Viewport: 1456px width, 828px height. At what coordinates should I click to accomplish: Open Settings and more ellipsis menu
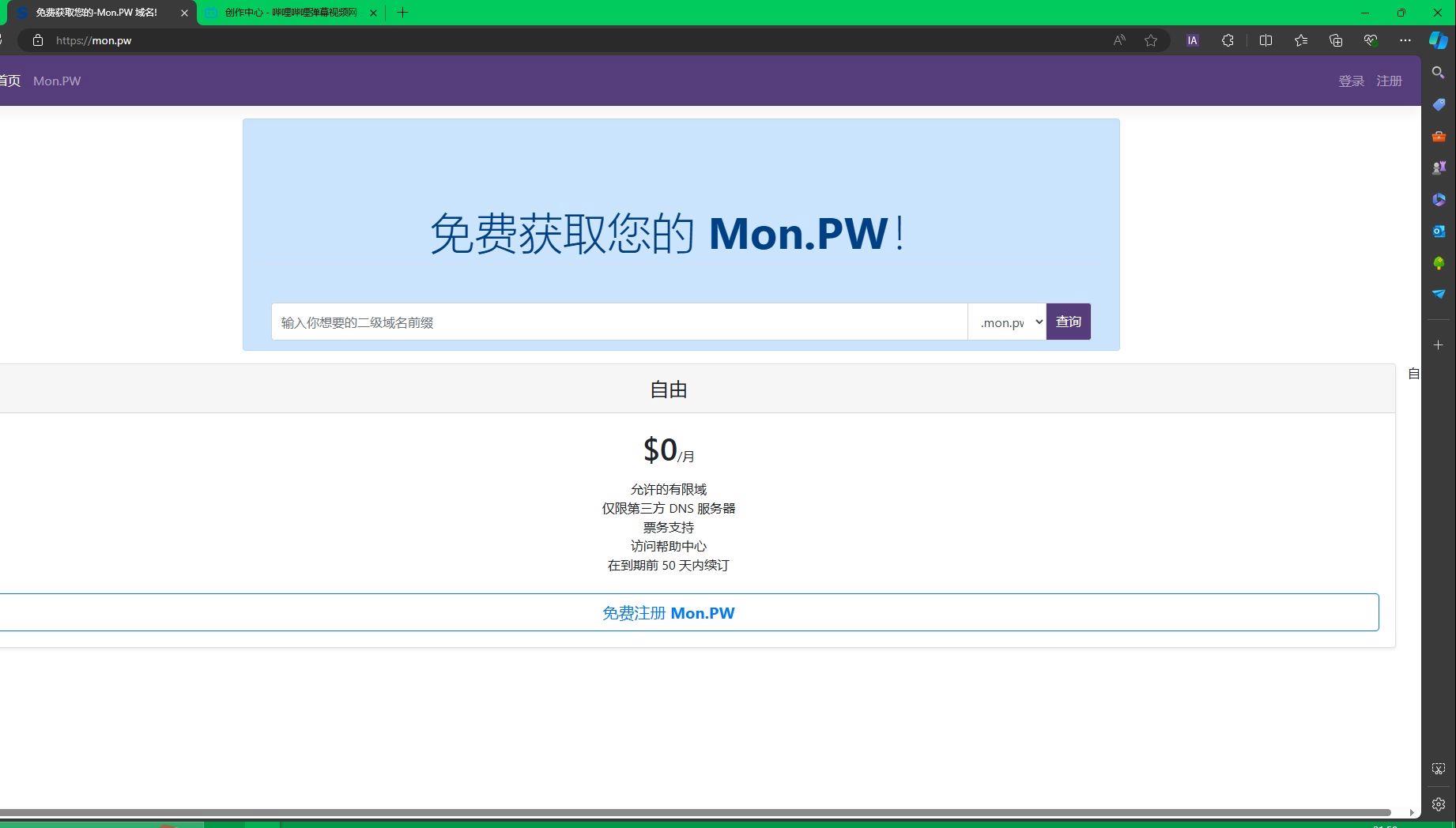pos(1405,40)
